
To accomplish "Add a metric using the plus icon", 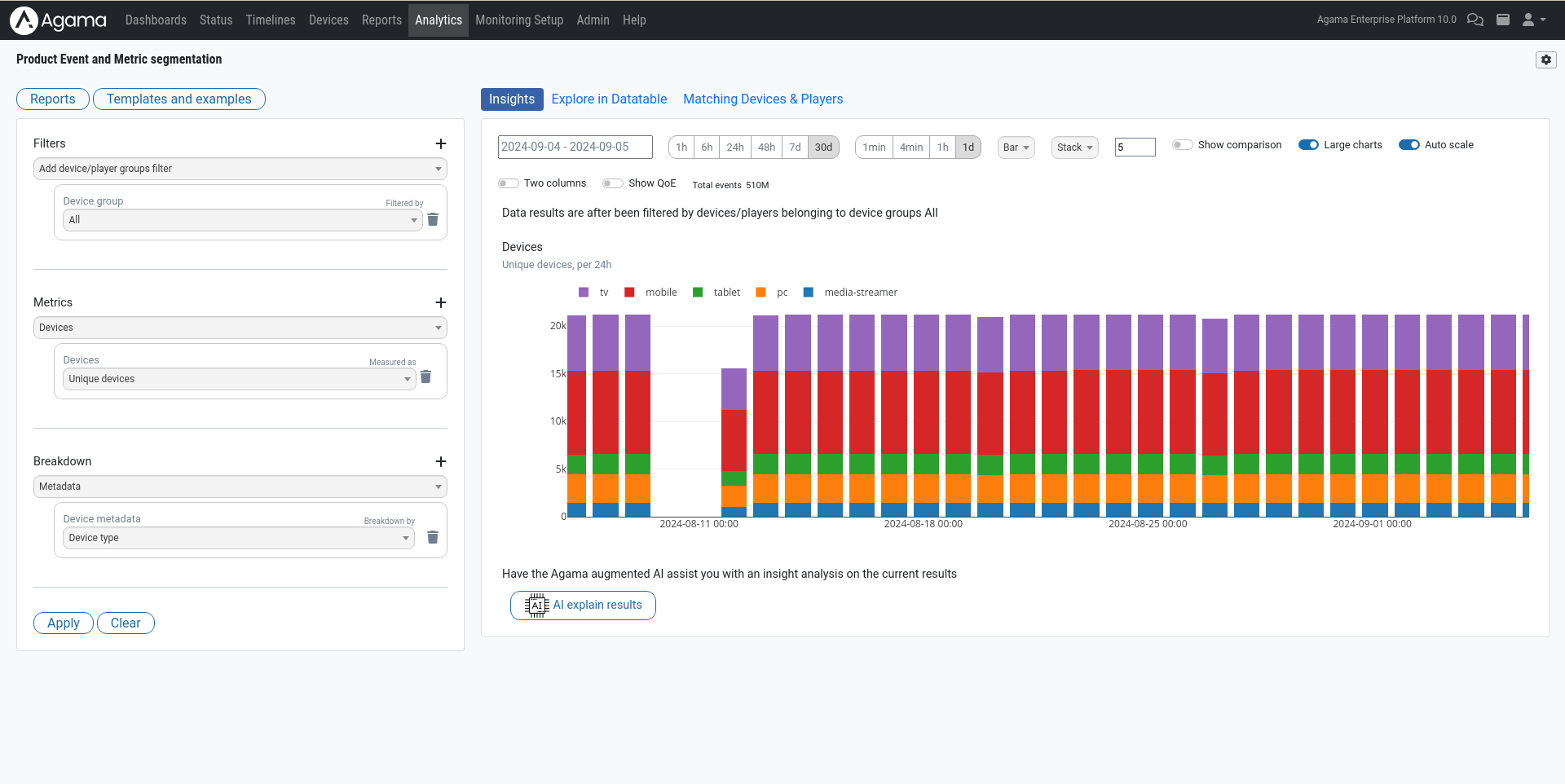I will coord(441,302).
